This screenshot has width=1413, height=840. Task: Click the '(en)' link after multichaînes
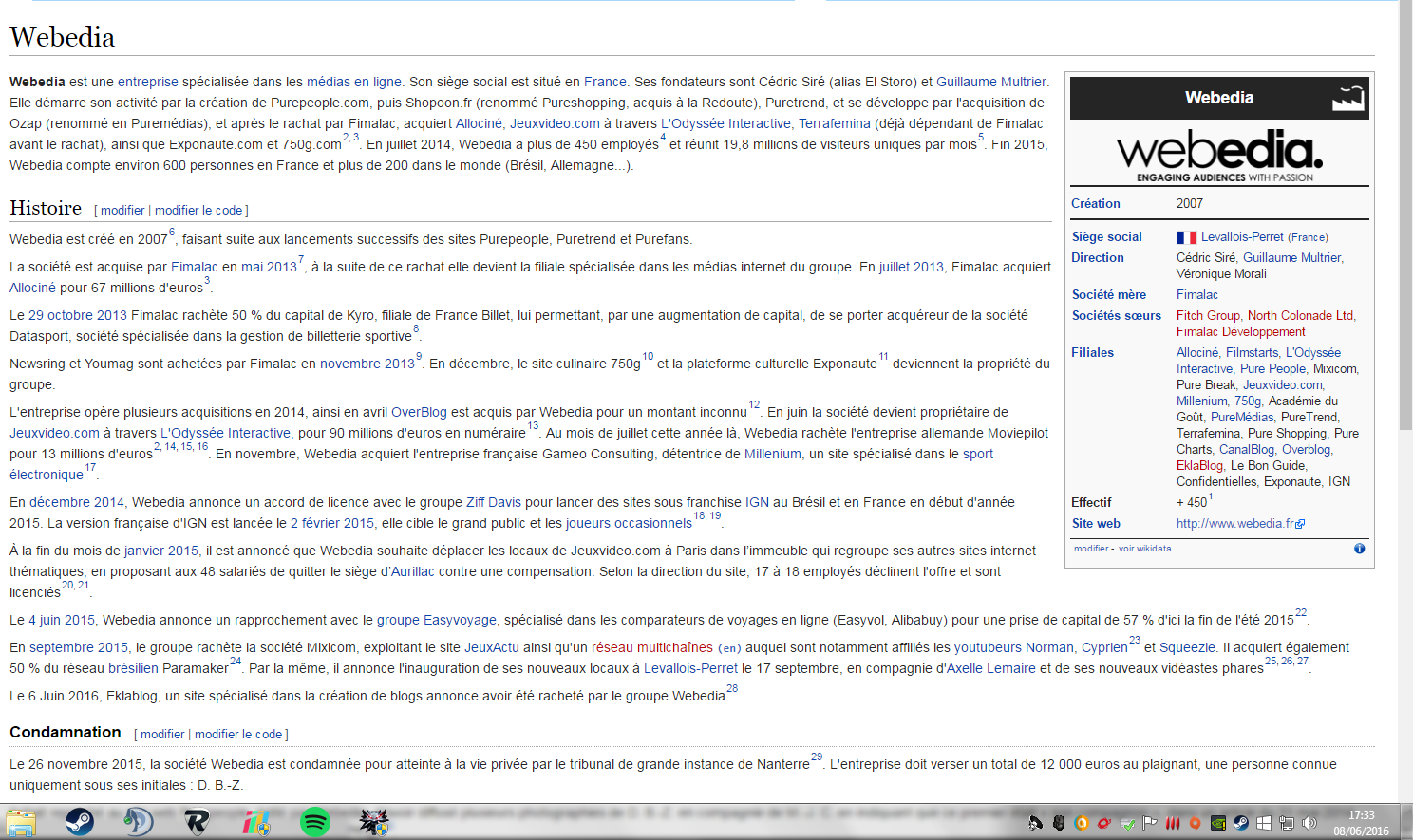[729, 648]
